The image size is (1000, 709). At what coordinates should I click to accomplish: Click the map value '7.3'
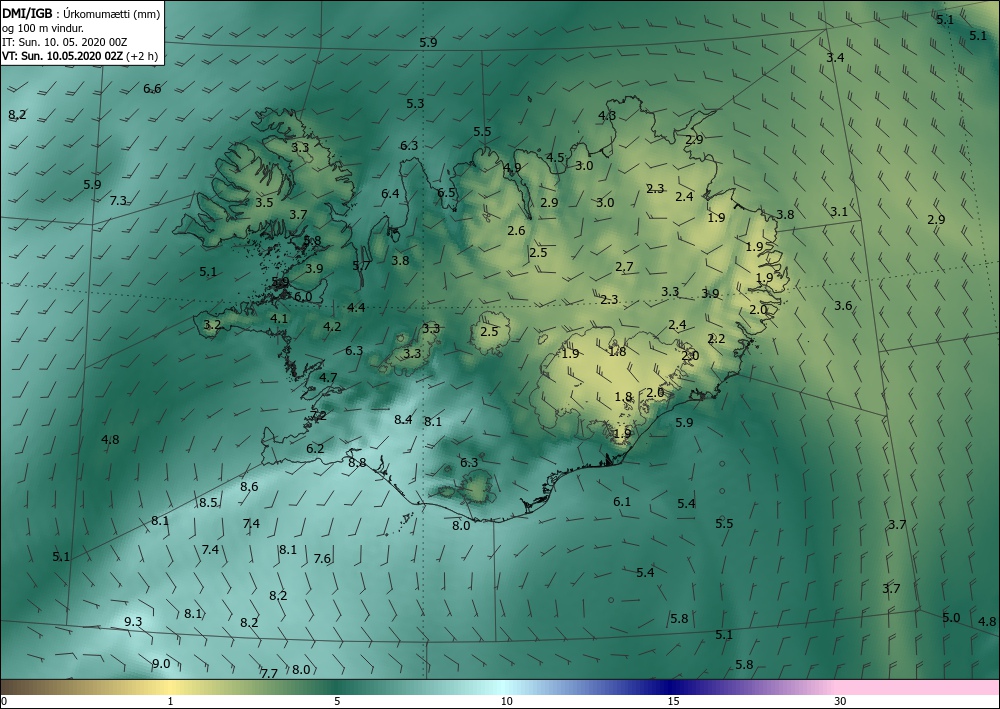point(118,200)
